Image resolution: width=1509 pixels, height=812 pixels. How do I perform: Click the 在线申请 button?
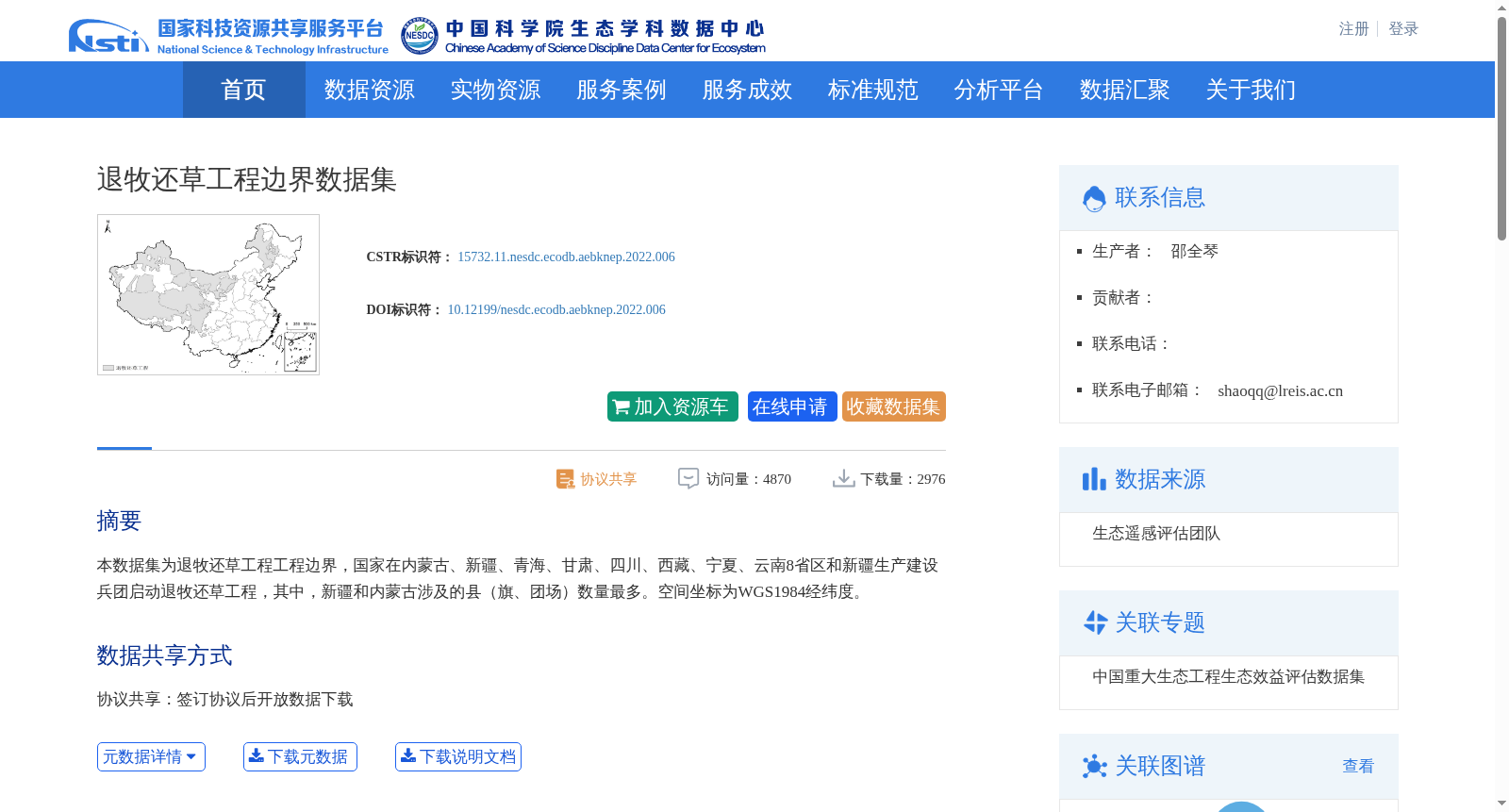[792, 406]
